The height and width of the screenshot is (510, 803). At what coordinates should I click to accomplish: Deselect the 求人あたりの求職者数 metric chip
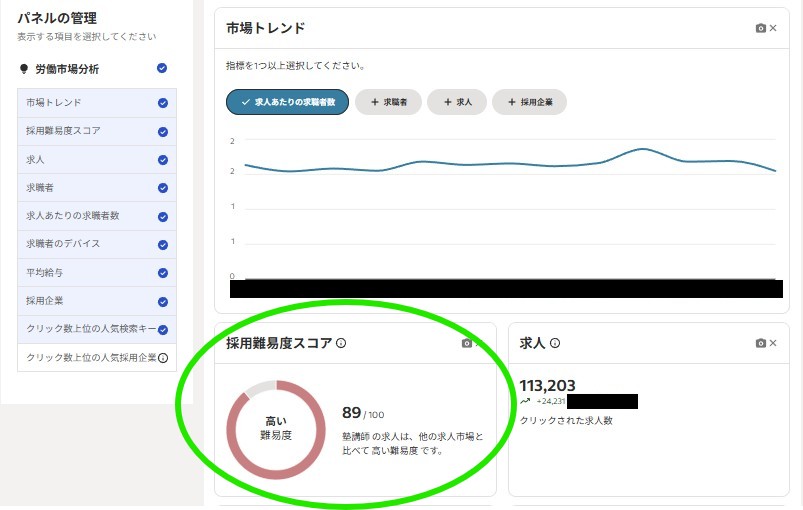287,102
